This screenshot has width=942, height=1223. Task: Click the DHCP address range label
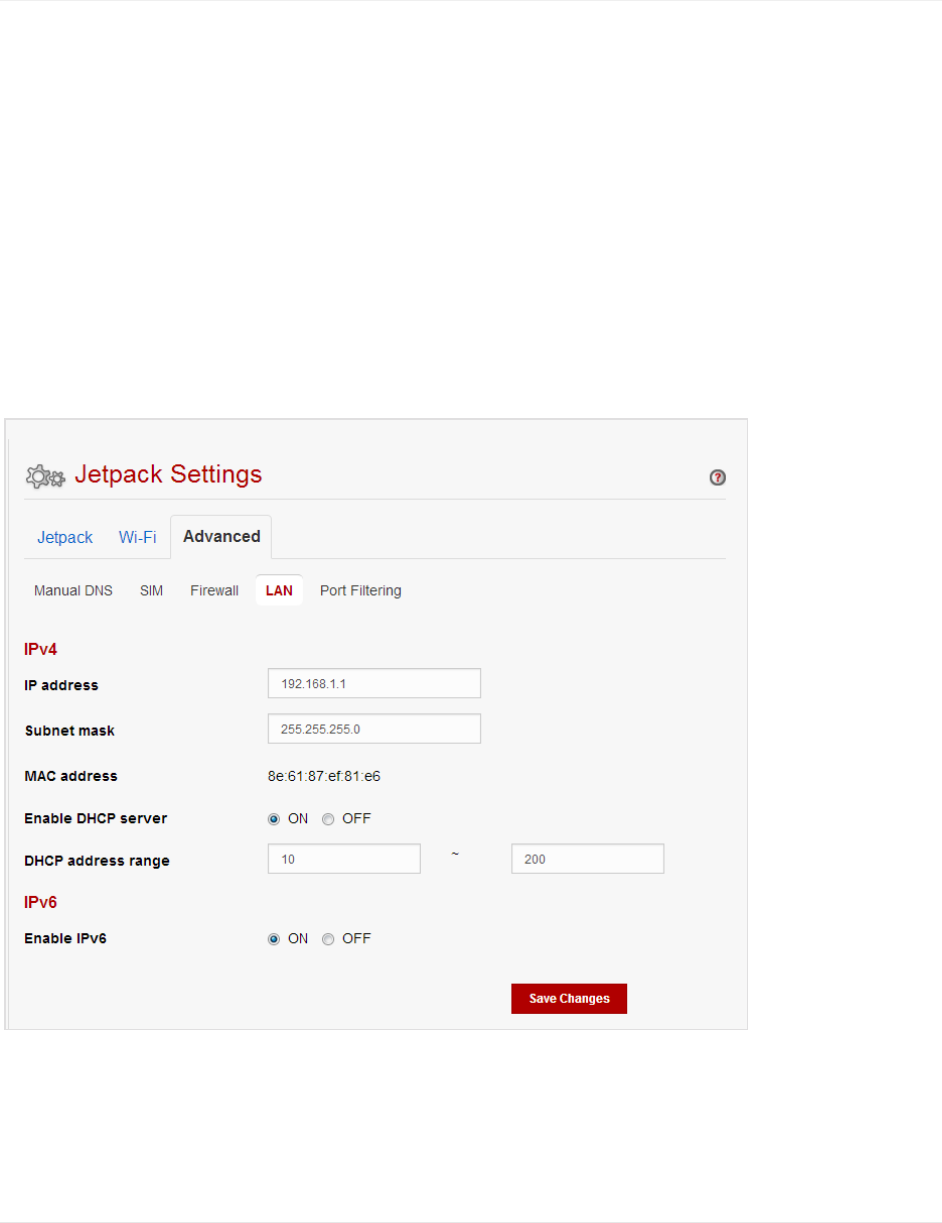click(x=97, y=861)
